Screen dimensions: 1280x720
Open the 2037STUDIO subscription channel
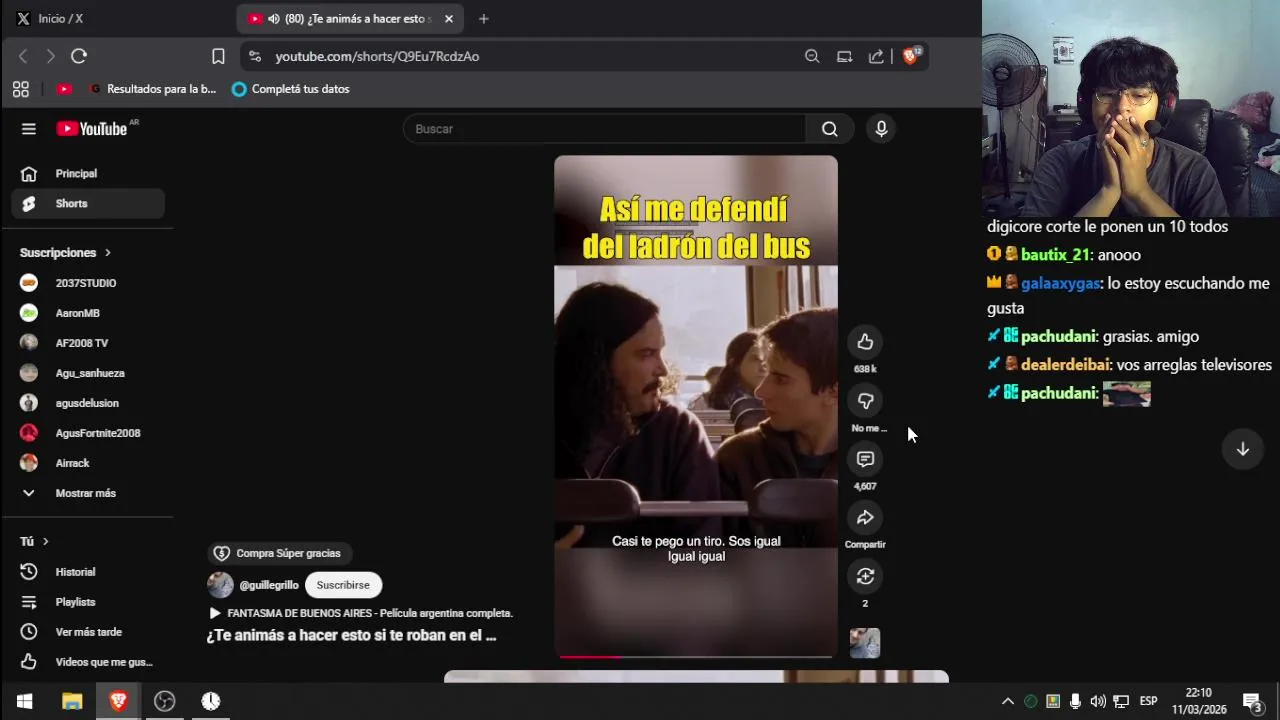(x=88, y=283)
